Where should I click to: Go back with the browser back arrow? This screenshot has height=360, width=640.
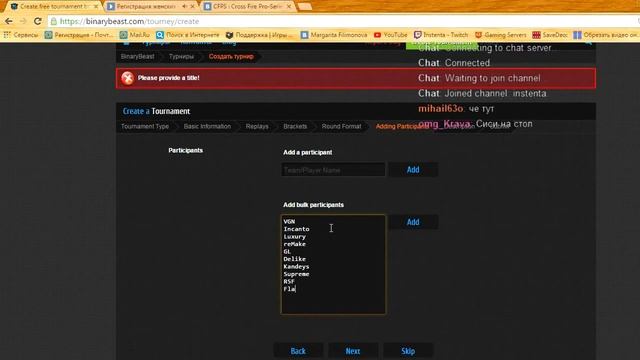click(x=9, y=21)
